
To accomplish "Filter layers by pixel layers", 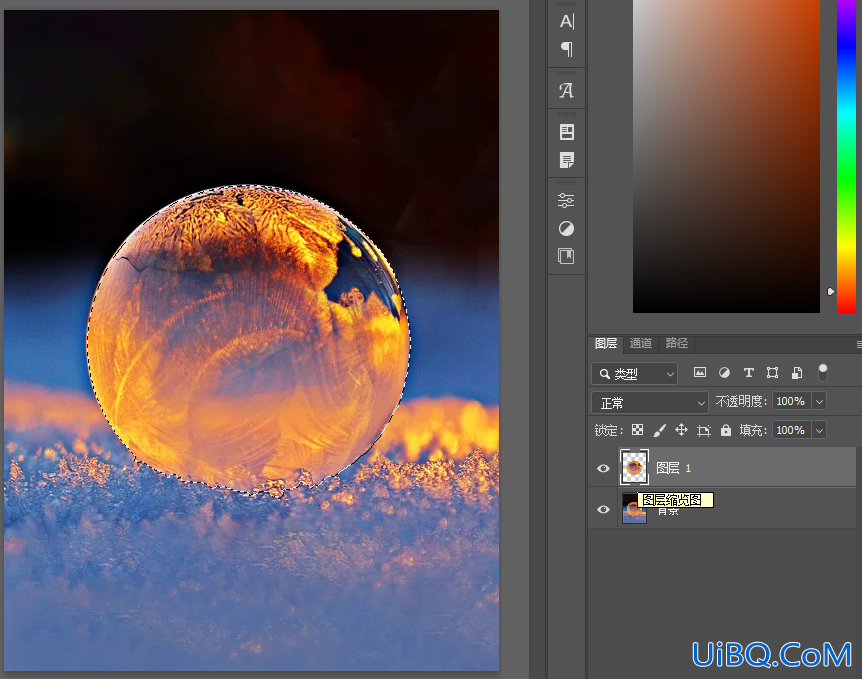I will pos(700,373).
